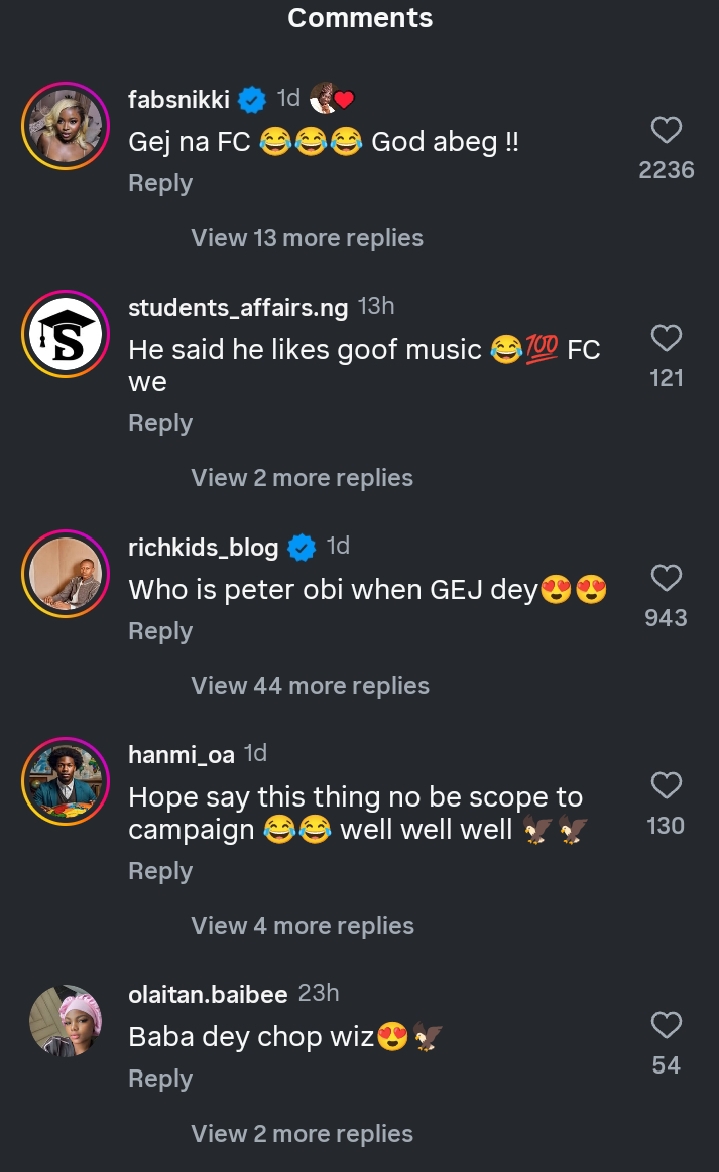Show 4 more replies under hanmi_oa

tap(302, 926)
